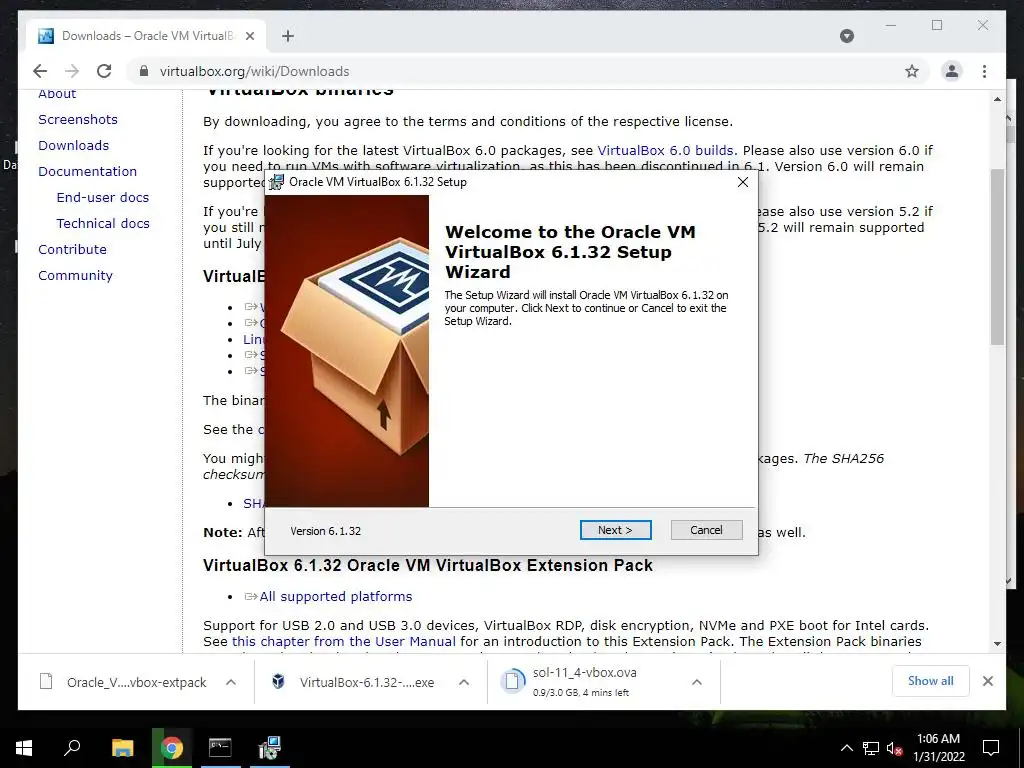Reload the VirtualBox downloads page

[x=104, y=71]
